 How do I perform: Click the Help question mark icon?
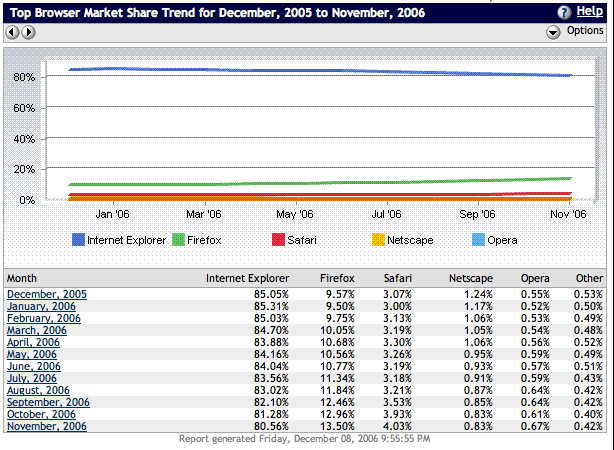564,13
